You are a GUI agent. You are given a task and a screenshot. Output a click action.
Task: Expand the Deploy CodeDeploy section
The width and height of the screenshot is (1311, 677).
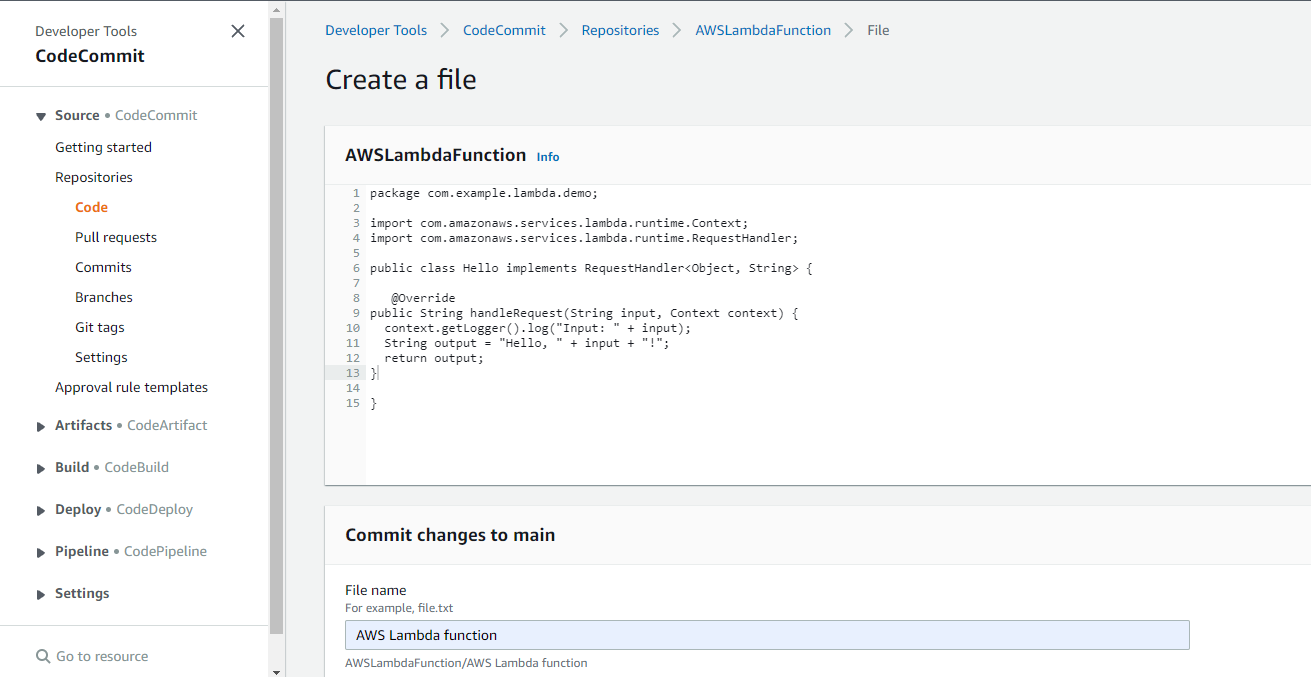coord(41,510)
